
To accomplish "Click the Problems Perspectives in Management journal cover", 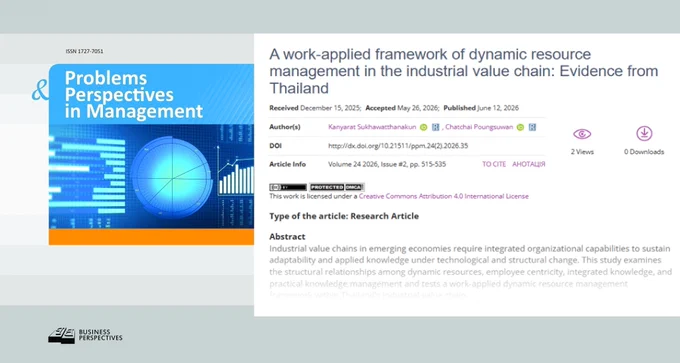I will (151, 154).
